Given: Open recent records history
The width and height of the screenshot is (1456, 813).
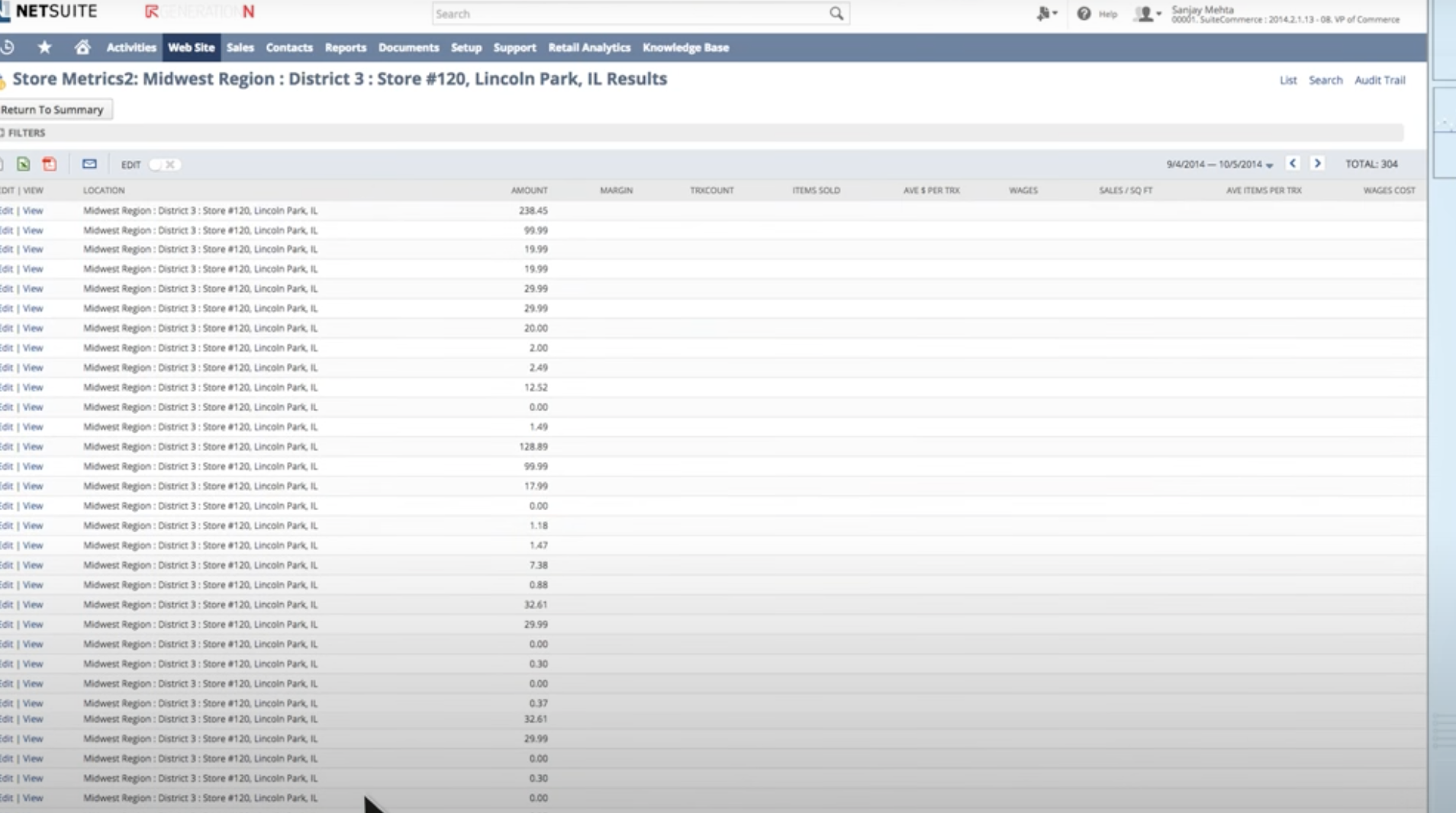Looking at the screenshot, I should pos(8,47).
